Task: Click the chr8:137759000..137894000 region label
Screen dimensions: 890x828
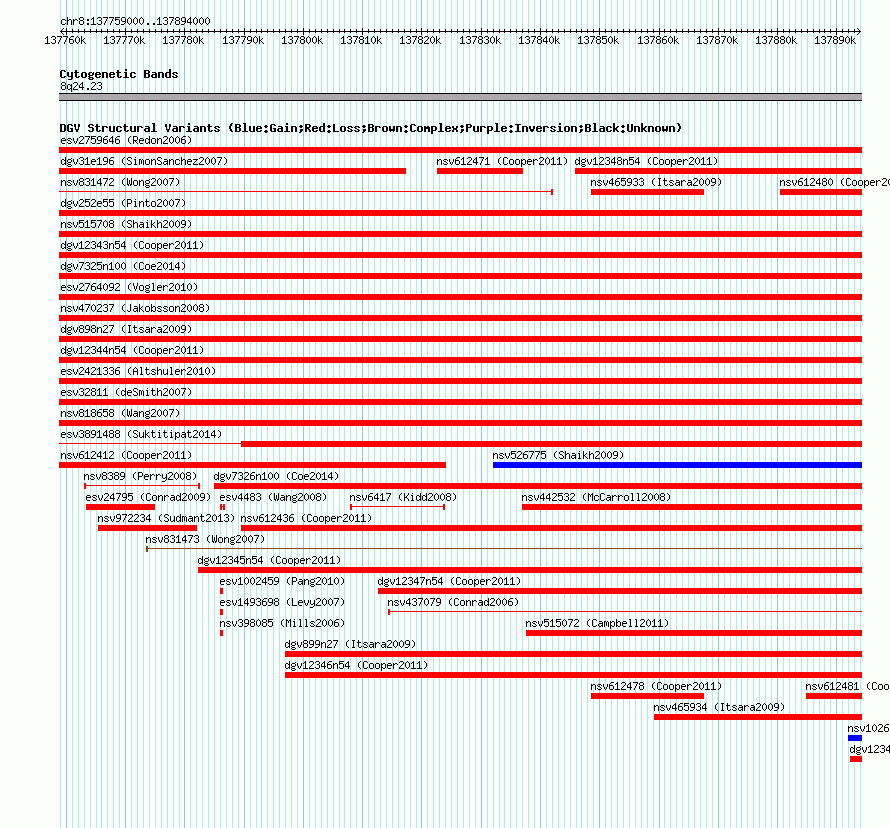Action: [x=135, y=21]
